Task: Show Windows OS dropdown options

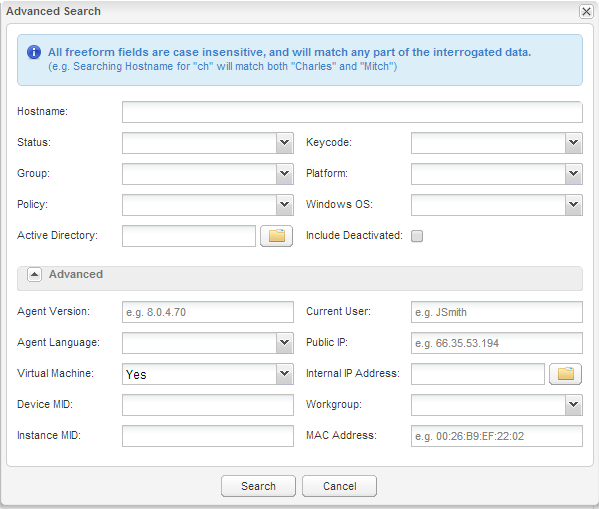Action: tap(573, 205)
